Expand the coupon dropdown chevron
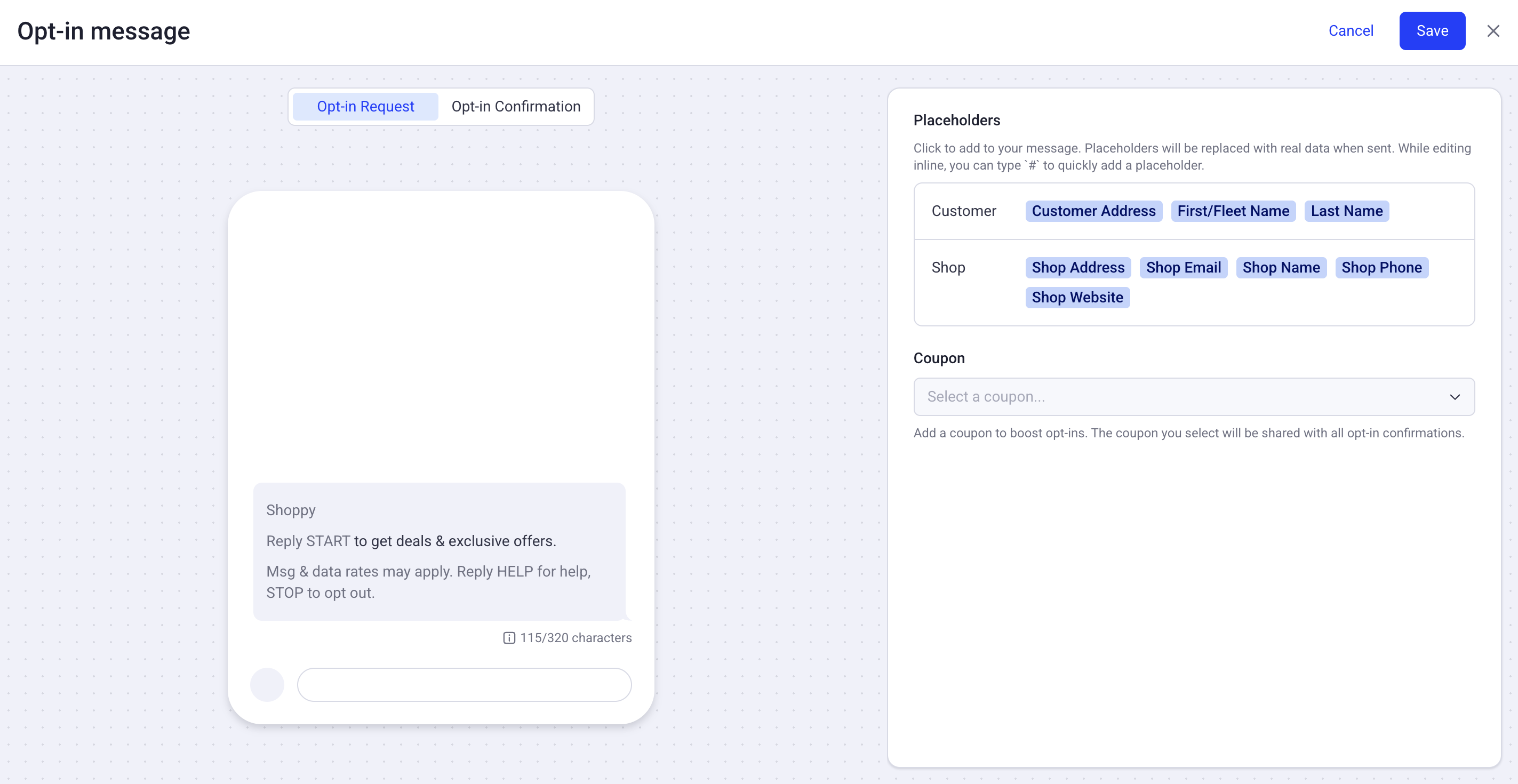The width and height of the screenshot is (1518, 784). (x=1455, y=397)
